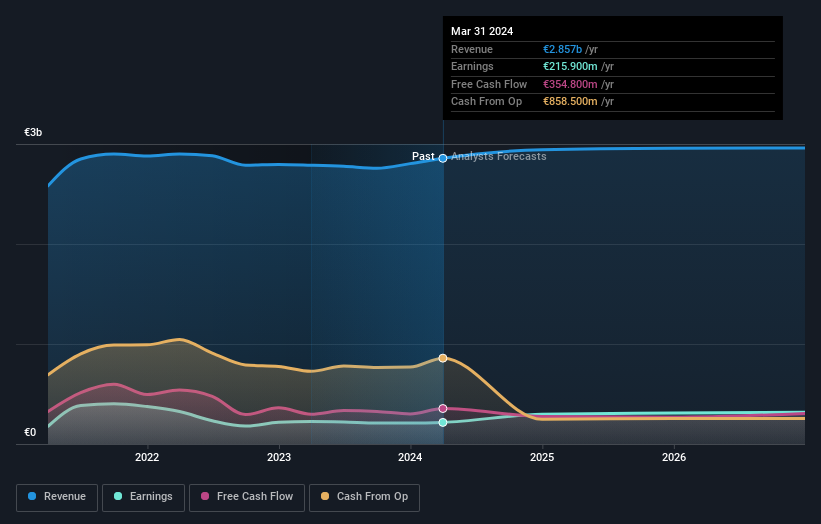Screen dimensions: 821x524
Task: Toggle the Revenue legend button
Action: pyautogui.click(x=57, y=497)
